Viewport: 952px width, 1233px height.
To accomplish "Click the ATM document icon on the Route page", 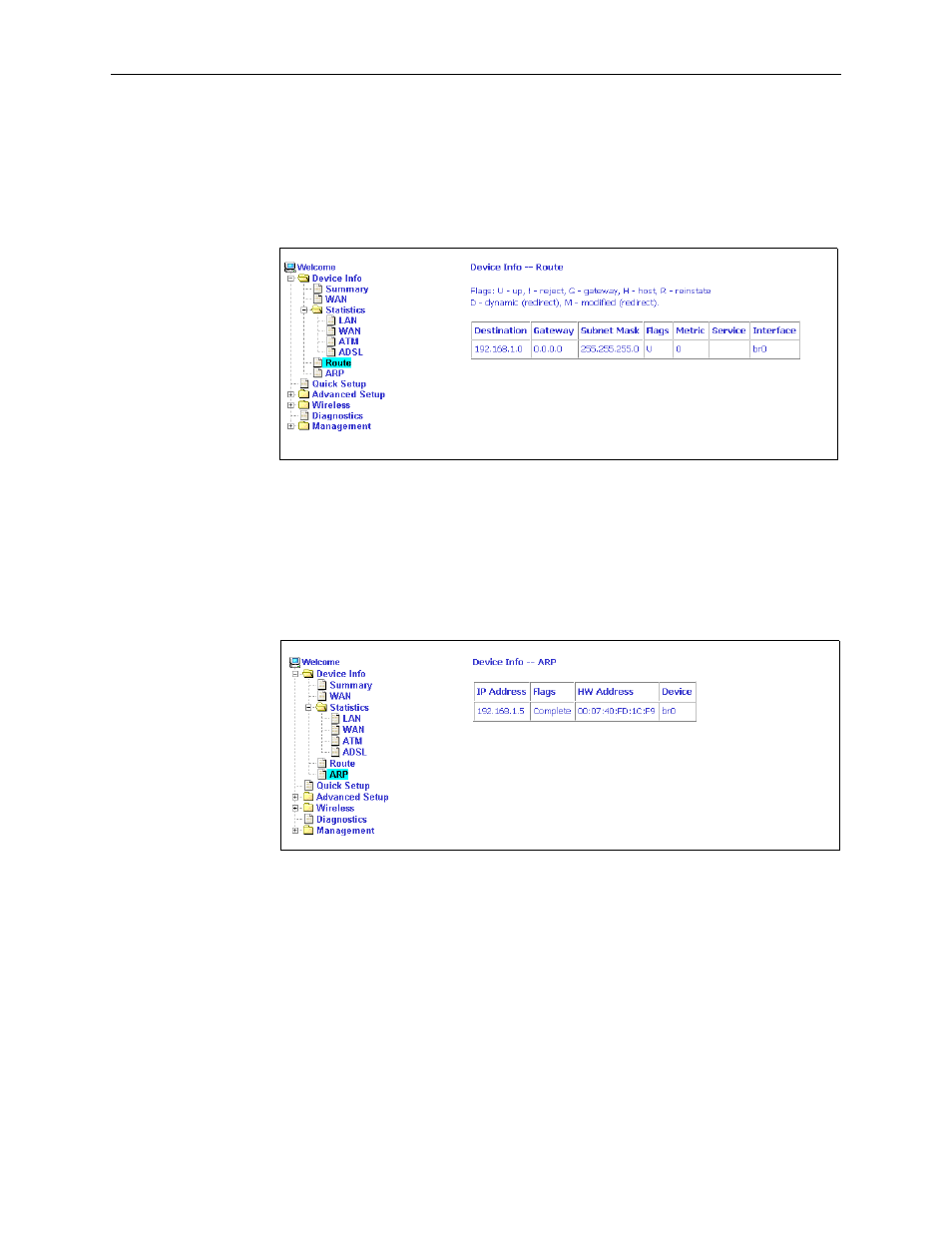I will click(x=331, y=341).
